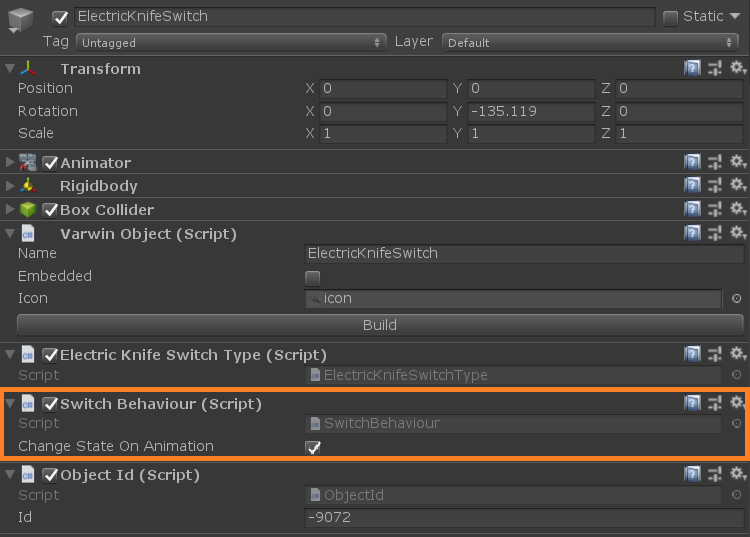This screenshot has height=537, width=750.
Task: Click the Id field containing -9072
Action: [x=524, y=517]
